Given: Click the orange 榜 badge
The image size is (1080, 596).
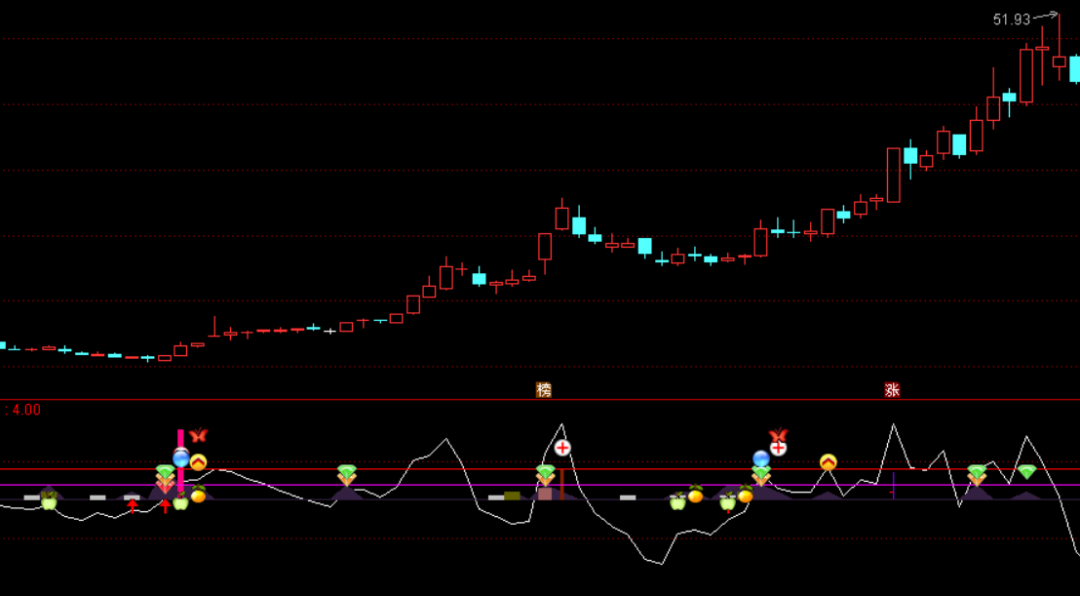Looking at the screenshot, I should 544,390.
